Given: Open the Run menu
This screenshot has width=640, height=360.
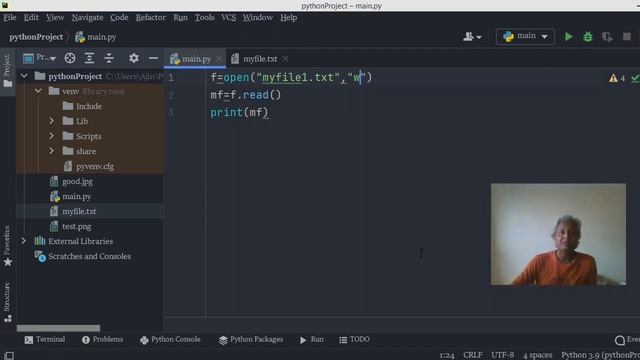Looking at the screenshot, I should tap(180, 18).
